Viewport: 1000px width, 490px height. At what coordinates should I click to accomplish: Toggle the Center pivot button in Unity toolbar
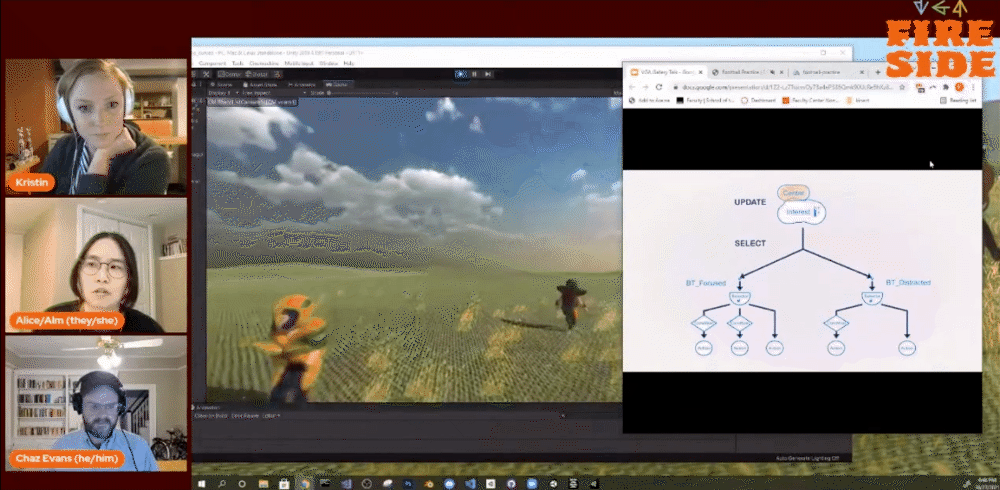228,74
